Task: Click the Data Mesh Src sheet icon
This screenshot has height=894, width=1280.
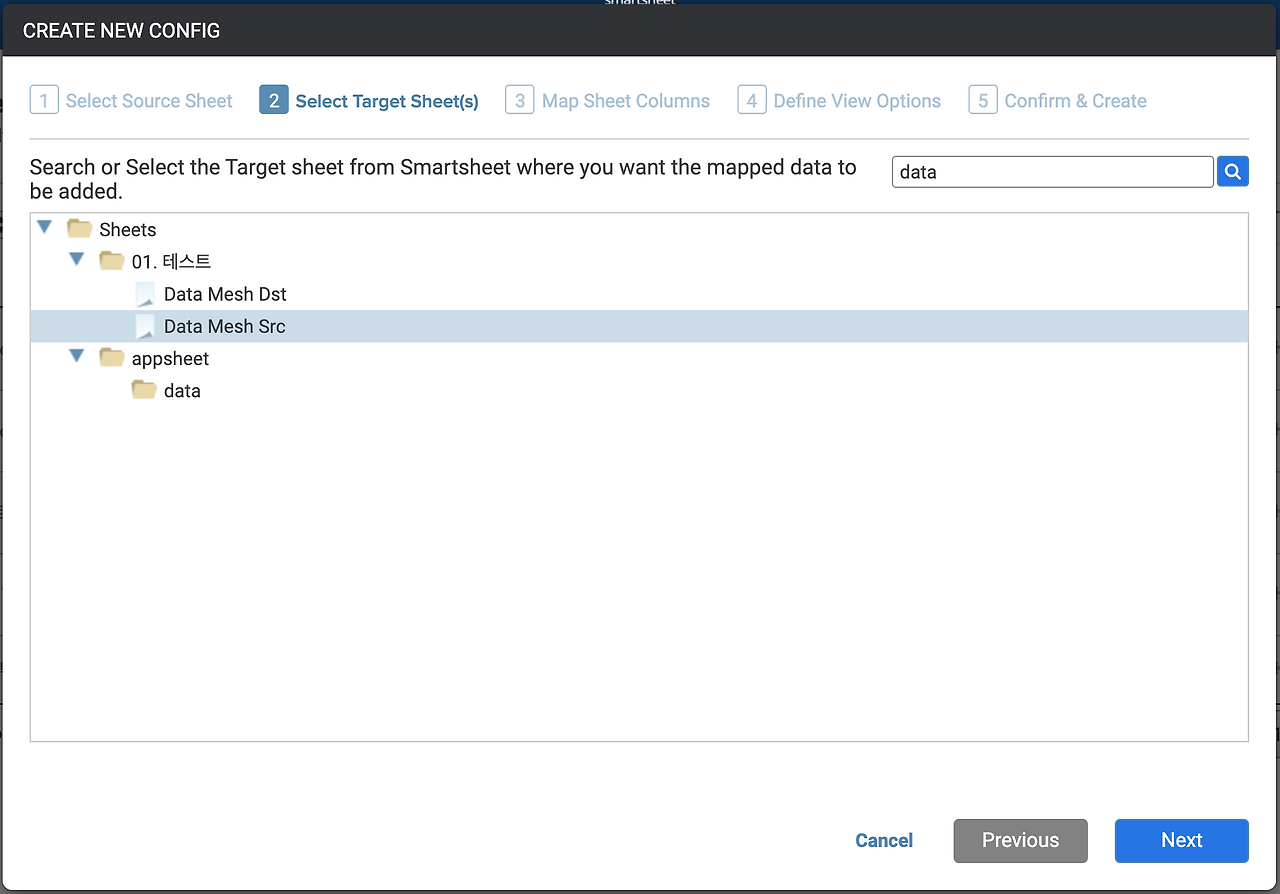Action: (145, 326)
